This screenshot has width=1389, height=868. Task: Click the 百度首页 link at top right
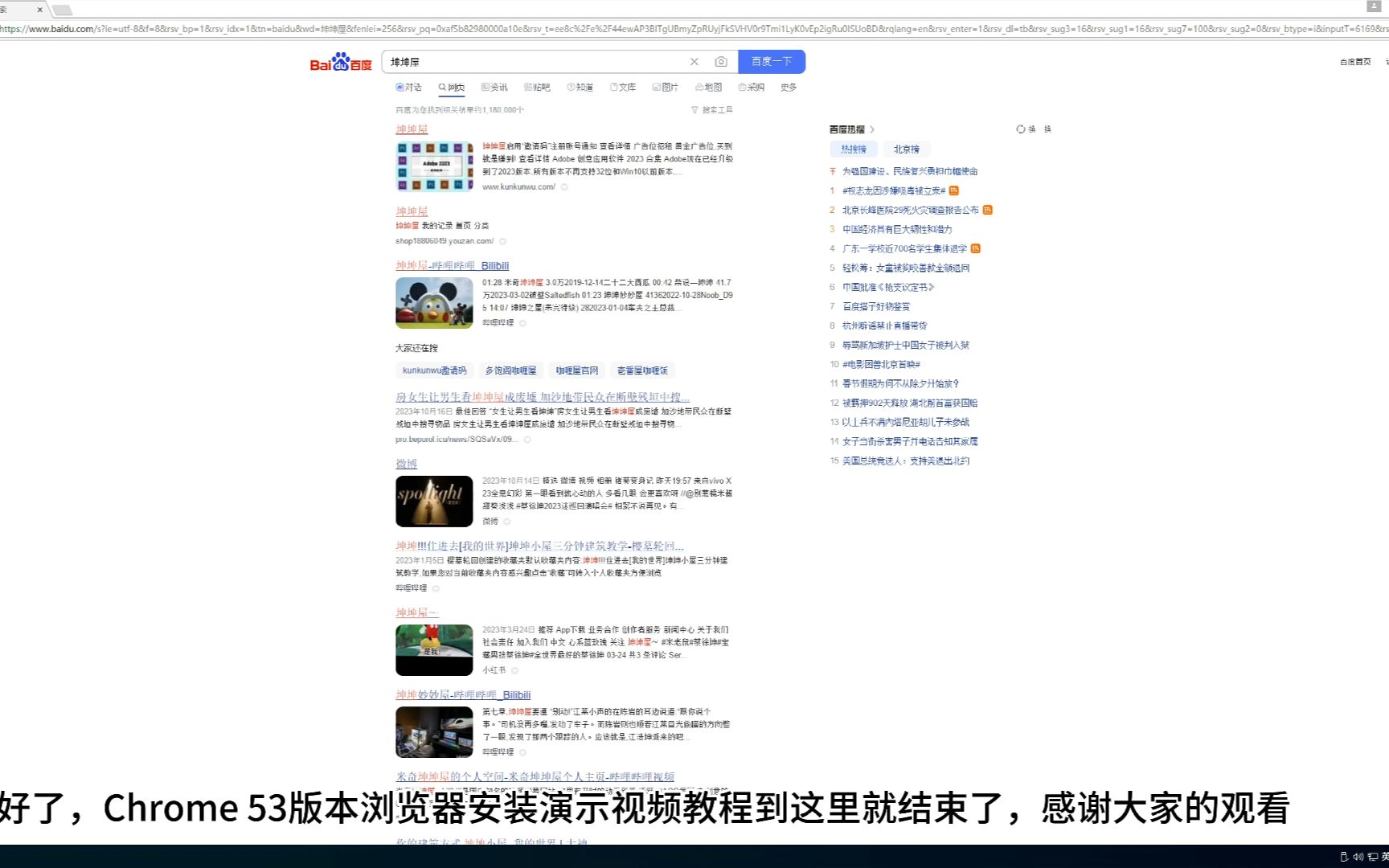point(1355,62)
